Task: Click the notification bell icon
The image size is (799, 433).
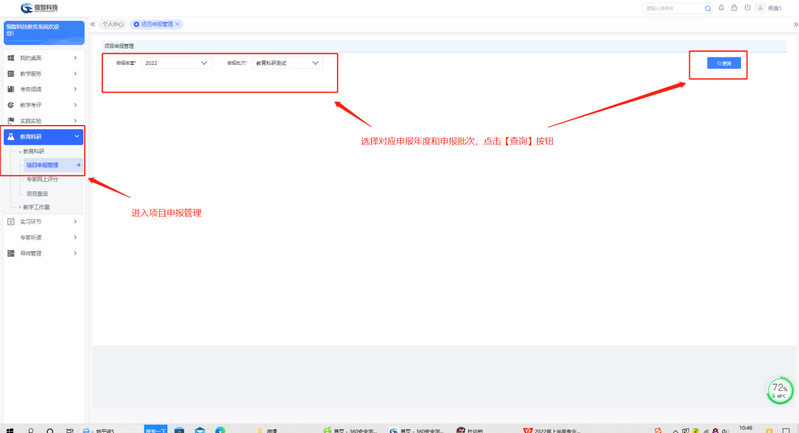Action: pyautogui.click(x=721, y=8)
